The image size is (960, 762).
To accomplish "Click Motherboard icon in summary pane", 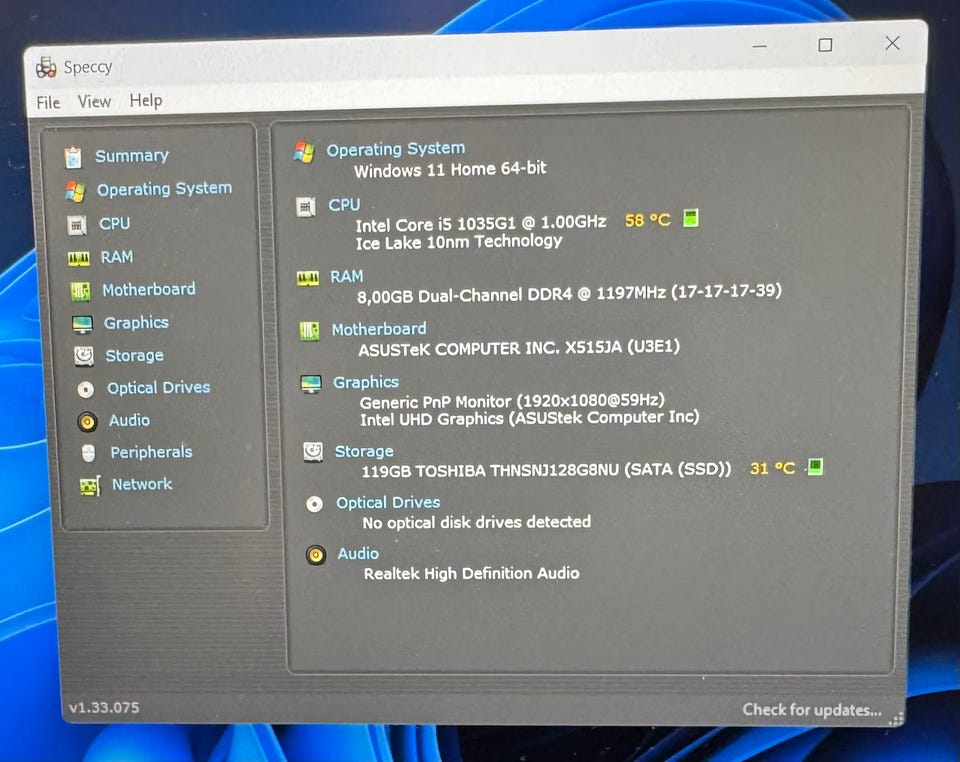I will (309, 331).
